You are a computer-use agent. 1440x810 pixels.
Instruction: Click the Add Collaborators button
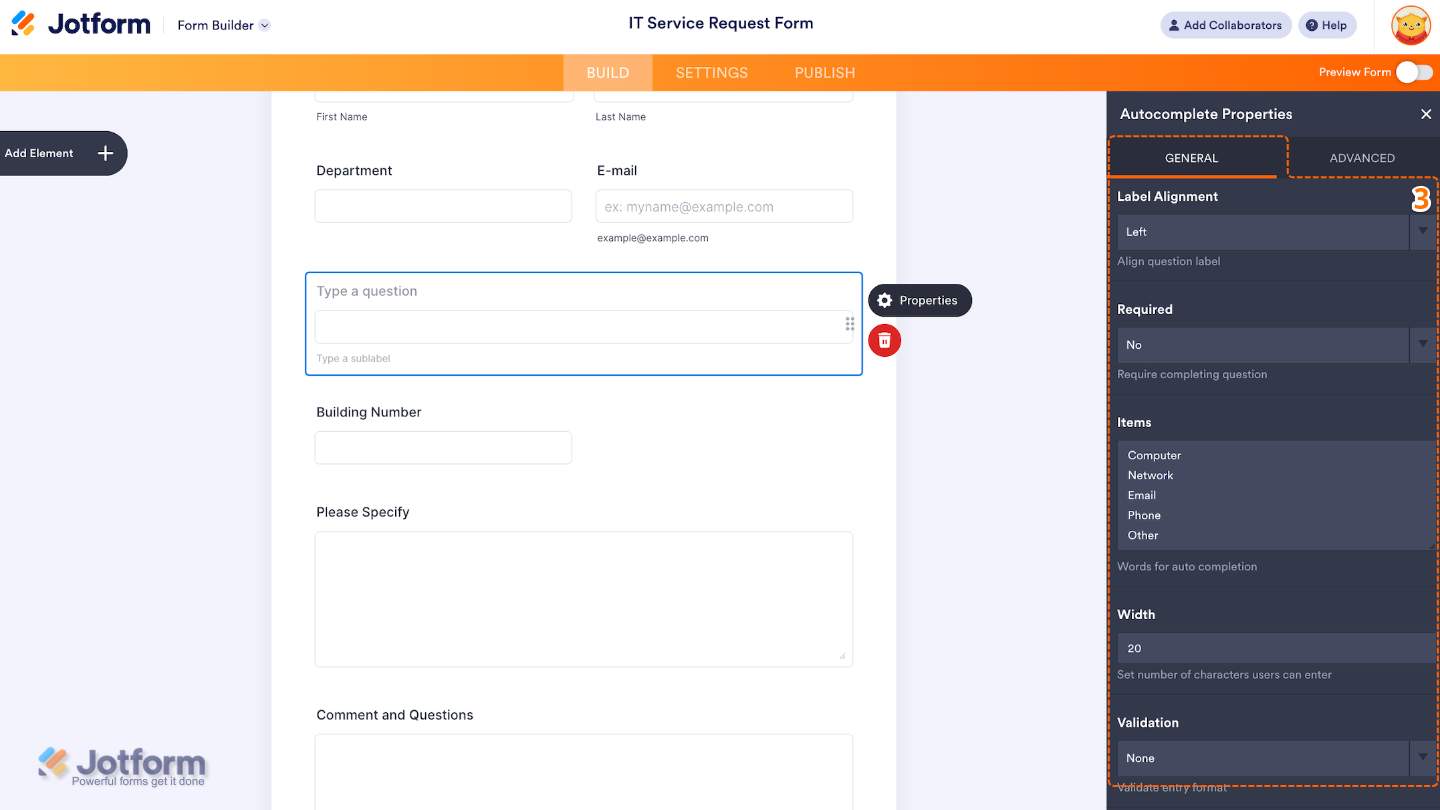(x=1225, y=24)
